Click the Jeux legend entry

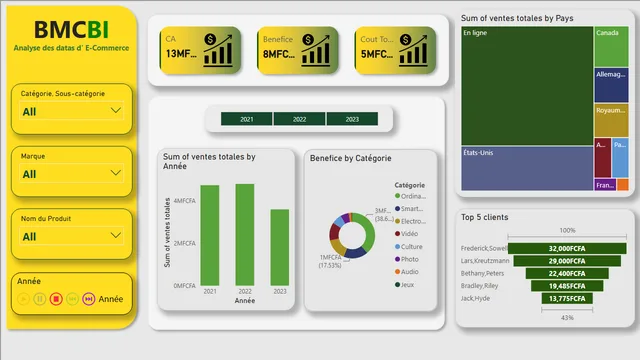(x=404, y=284)
